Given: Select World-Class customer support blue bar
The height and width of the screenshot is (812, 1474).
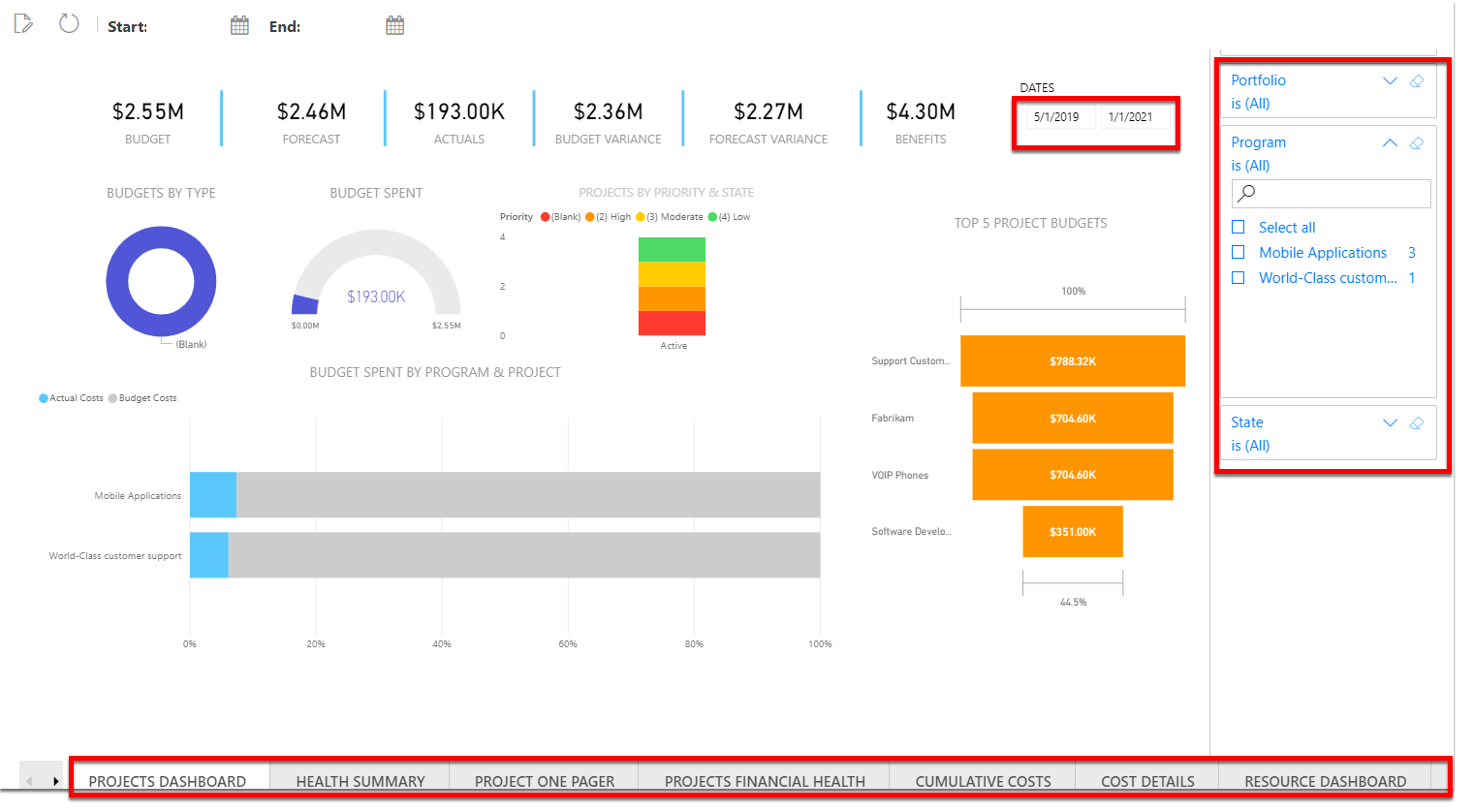Looking at the screenshot, I should 209,554.
